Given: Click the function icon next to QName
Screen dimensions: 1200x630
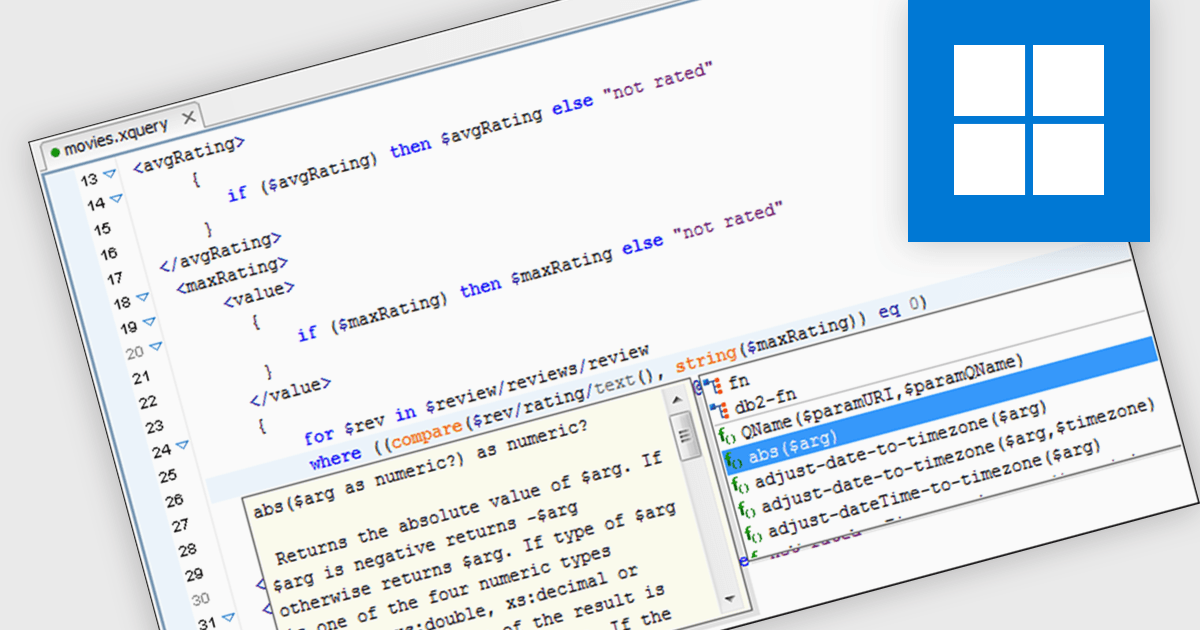Looking at the screenshot, I should pos(725,436).
